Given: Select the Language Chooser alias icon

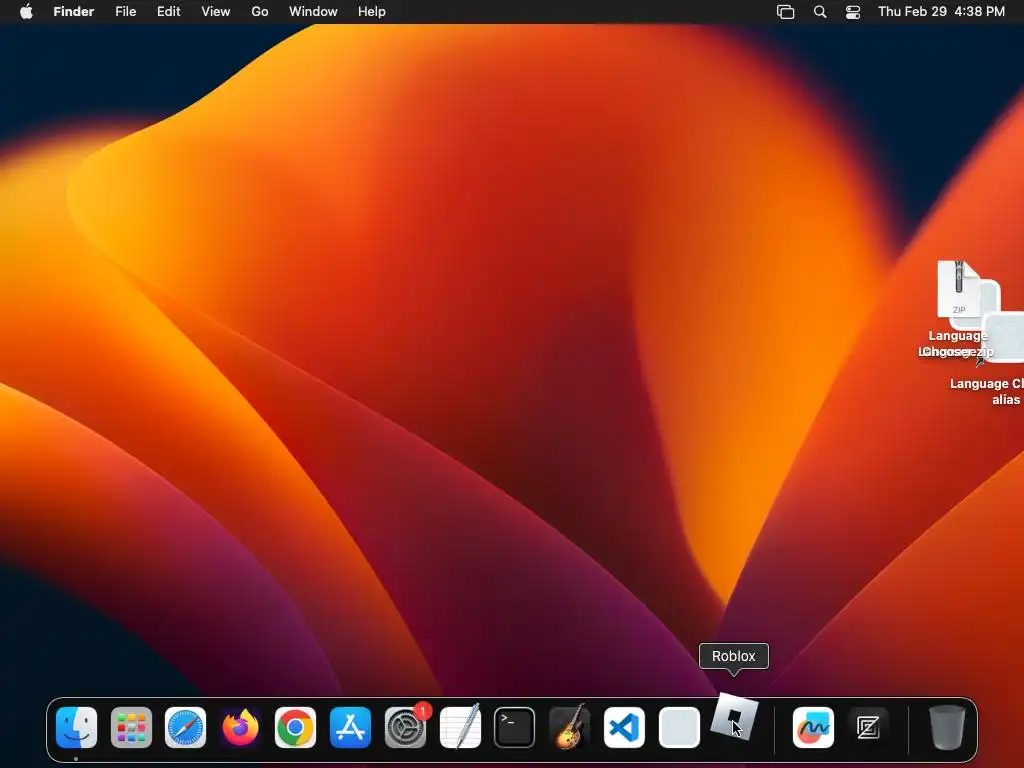Looking at the screenshot, I should tap(1004, 338).
